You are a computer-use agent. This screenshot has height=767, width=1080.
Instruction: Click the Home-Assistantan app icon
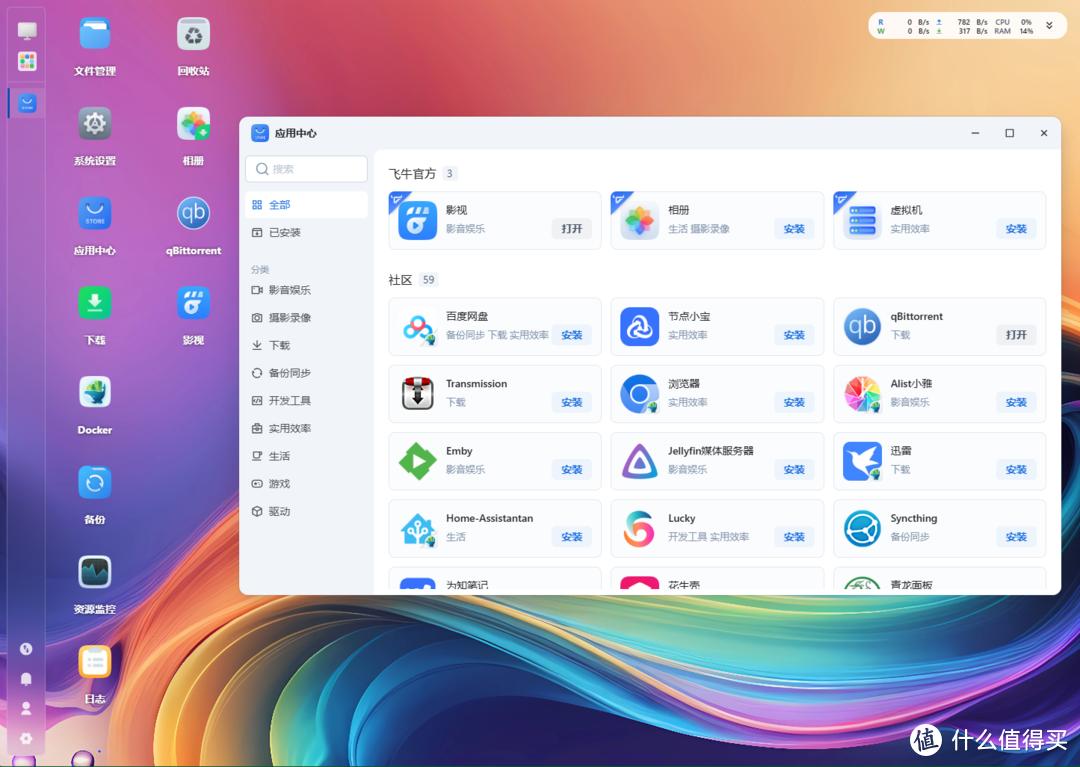coord(417,528)
